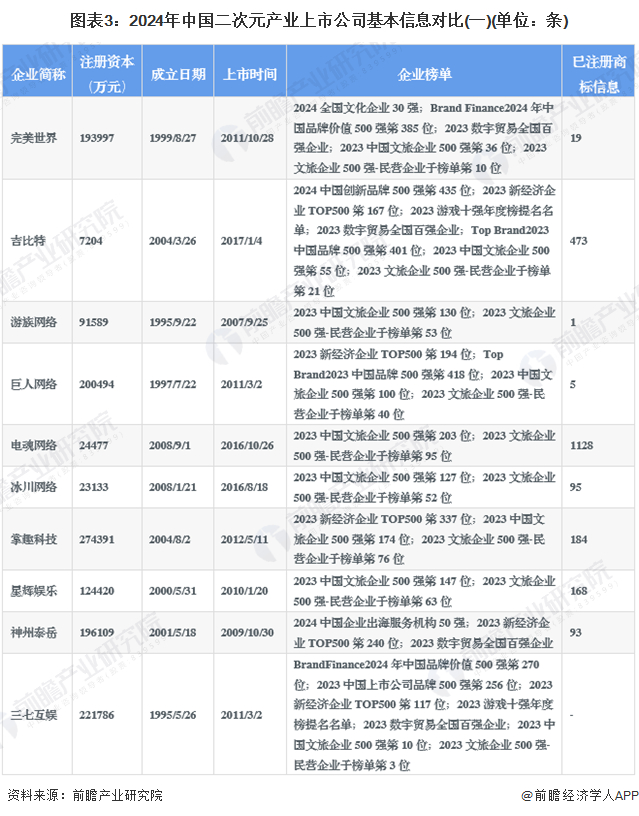Click founding date '1995/5/26'
Viewport: 639px width, 816px height.
click(173, 715)
